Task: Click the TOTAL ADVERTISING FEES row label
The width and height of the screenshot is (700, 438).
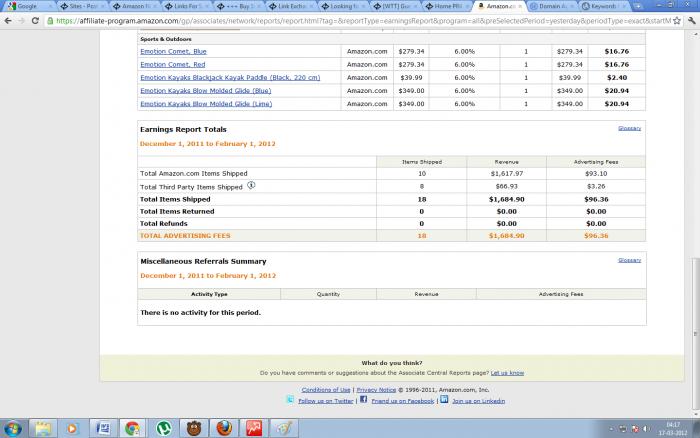Action: (185, 235)
